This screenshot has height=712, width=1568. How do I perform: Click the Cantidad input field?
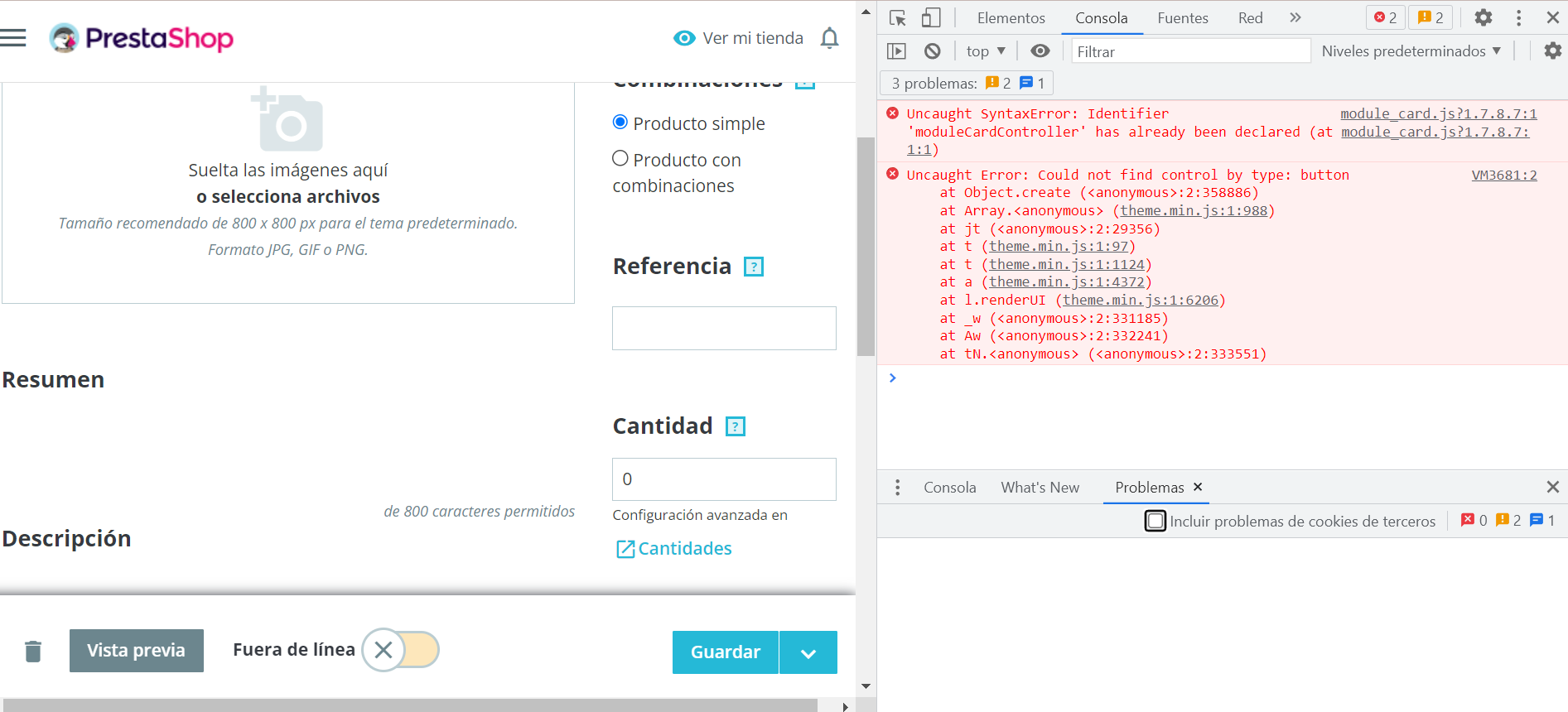(x=724, y=479)
